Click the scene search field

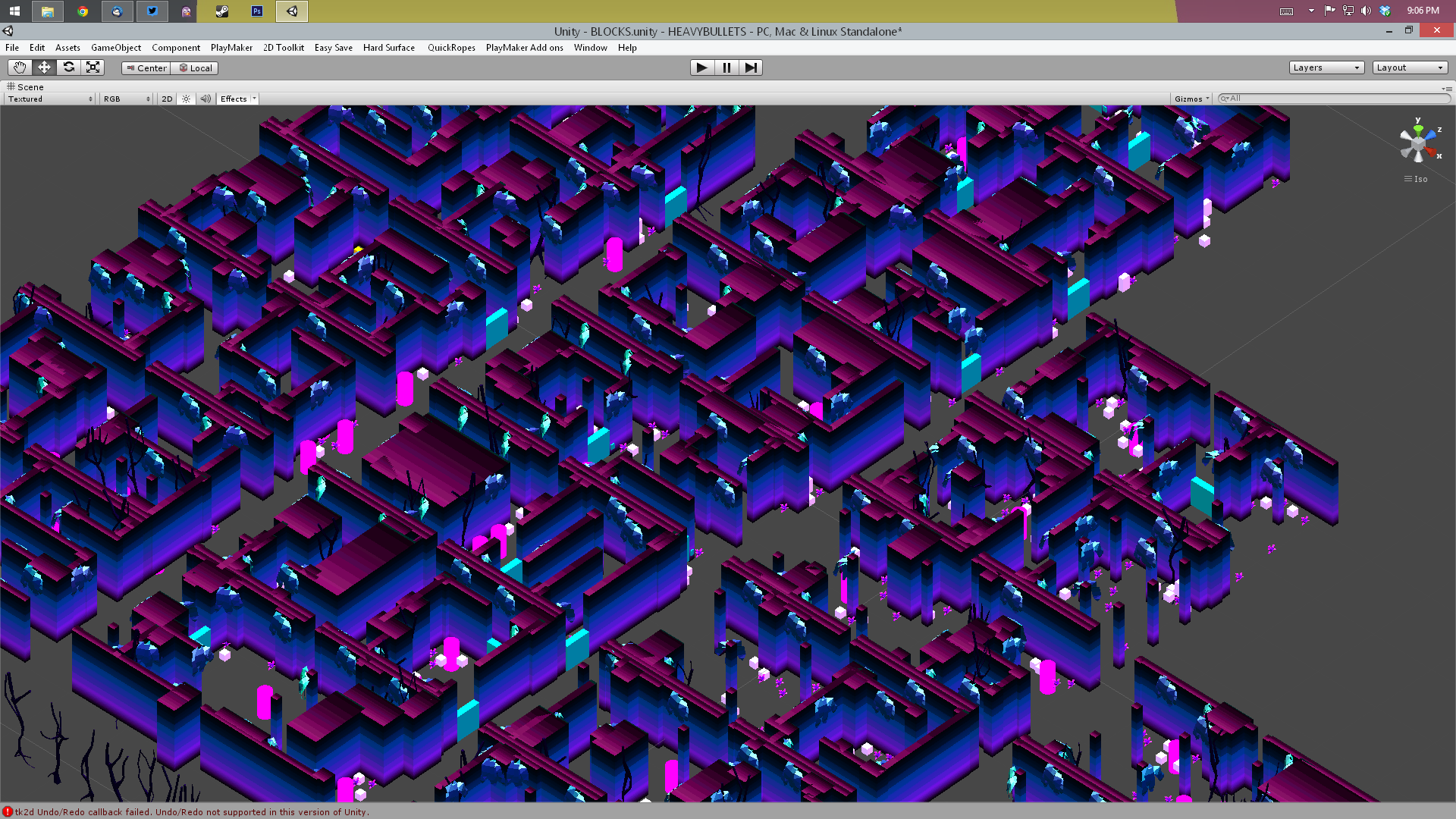(1335, 99)
